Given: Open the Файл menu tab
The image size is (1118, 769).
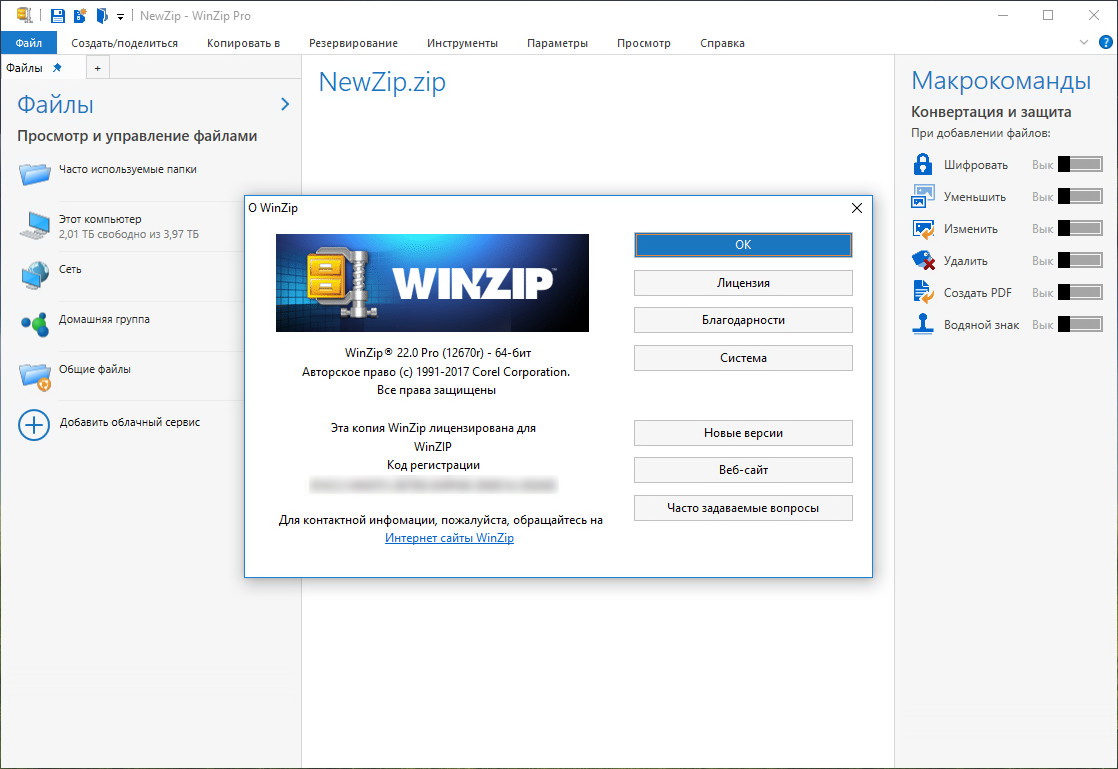Looking at the screenshot, I should pyautogui.click(x=29, y=43).
